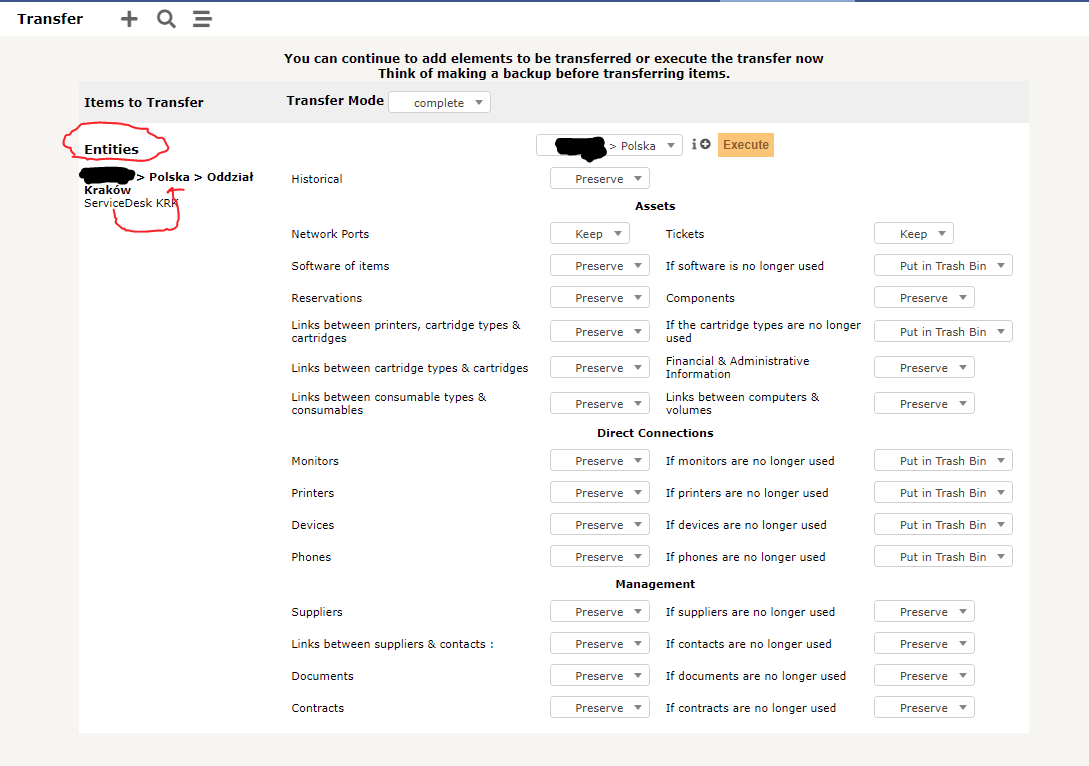Open the Network Ports Keep dropdown

(x=590, y=232)
